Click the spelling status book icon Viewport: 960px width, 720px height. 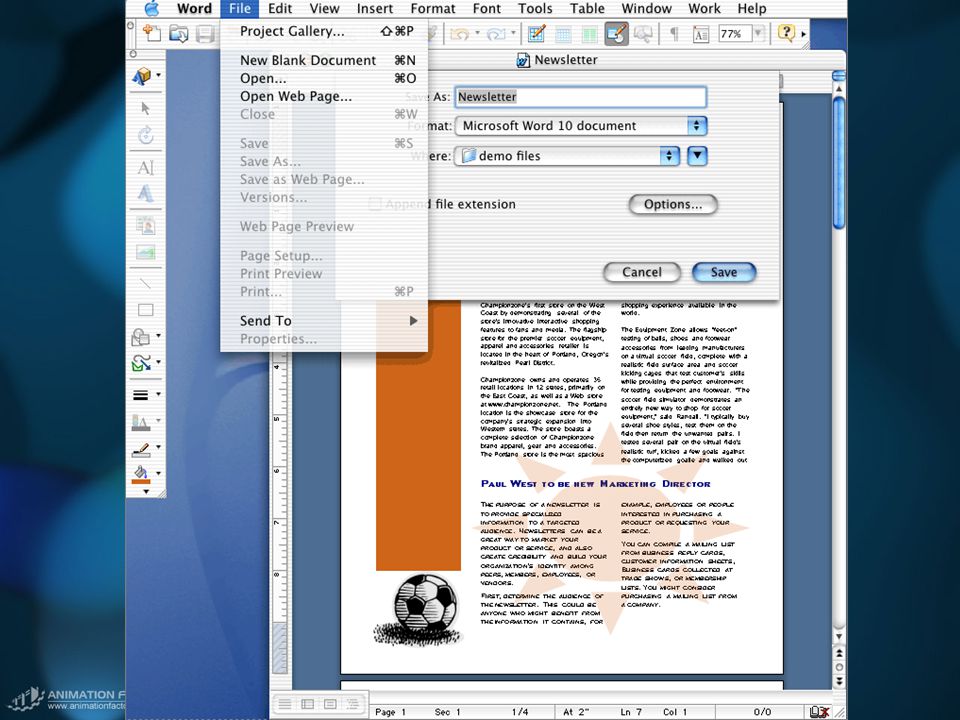tap(819, 711)
